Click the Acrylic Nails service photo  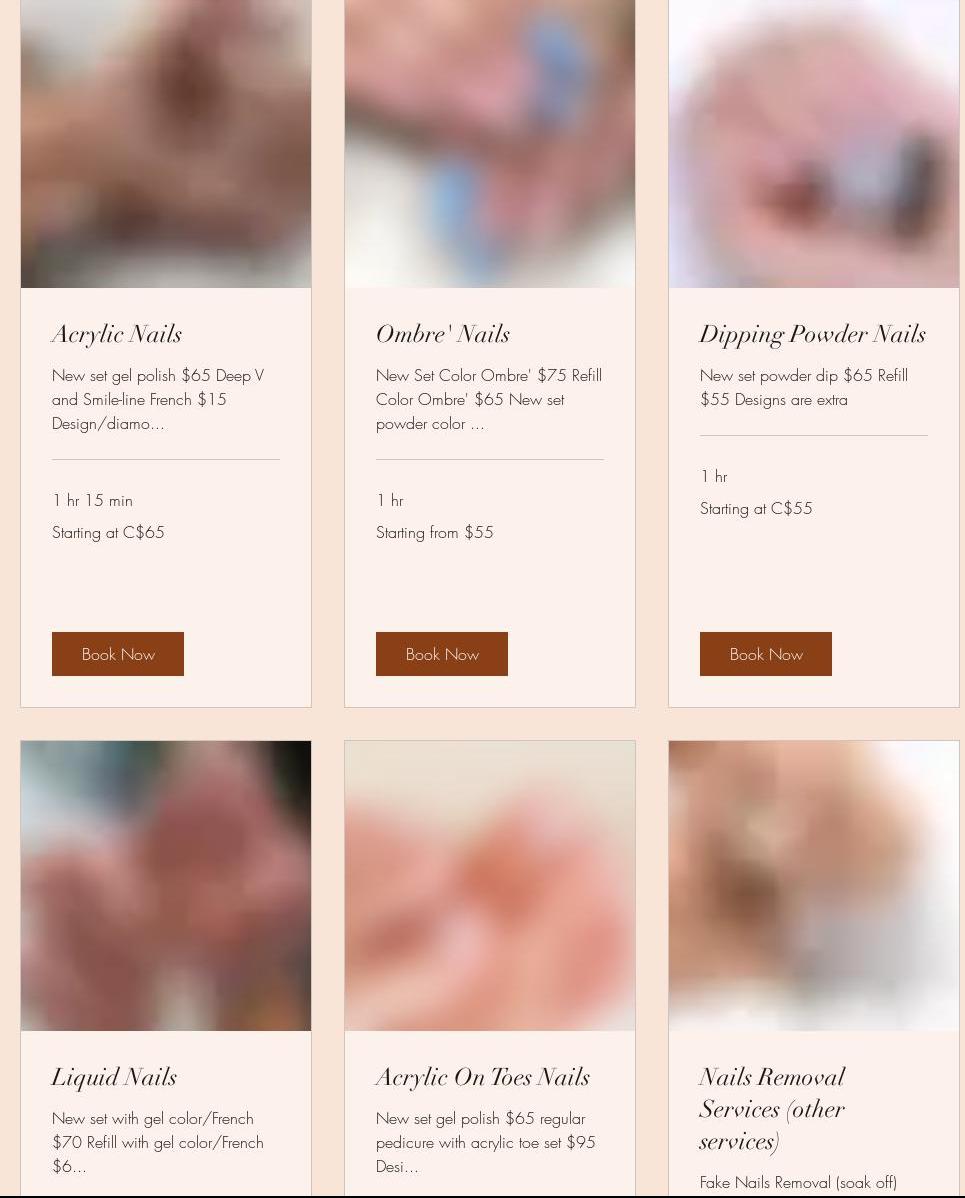[x=166, y=144]
